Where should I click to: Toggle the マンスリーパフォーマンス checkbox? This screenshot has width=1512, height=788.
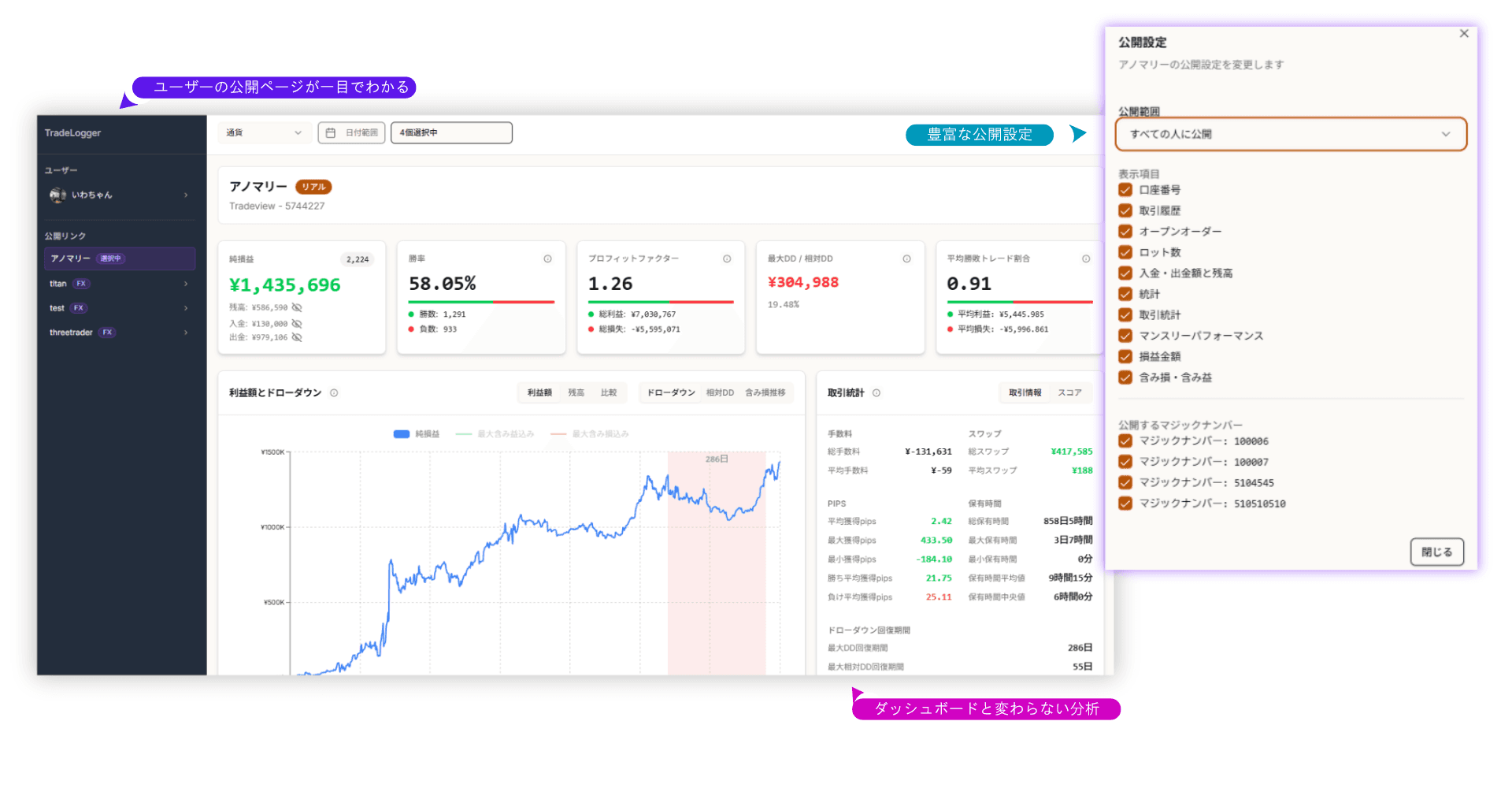[1125, 336]
